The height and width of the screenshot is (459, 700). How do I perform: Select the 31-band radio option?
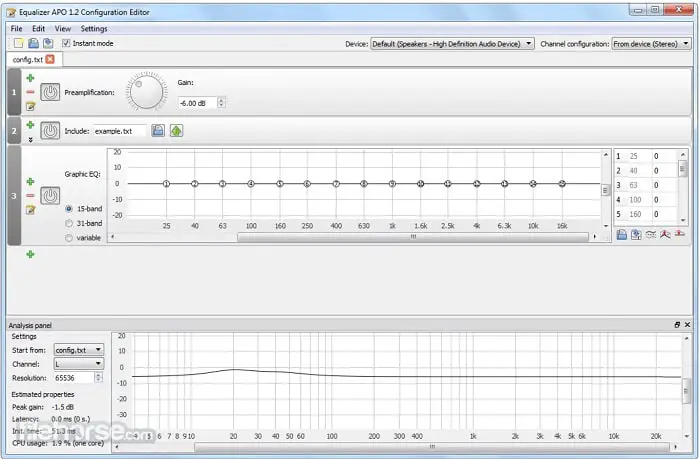(x=69, y=223)
